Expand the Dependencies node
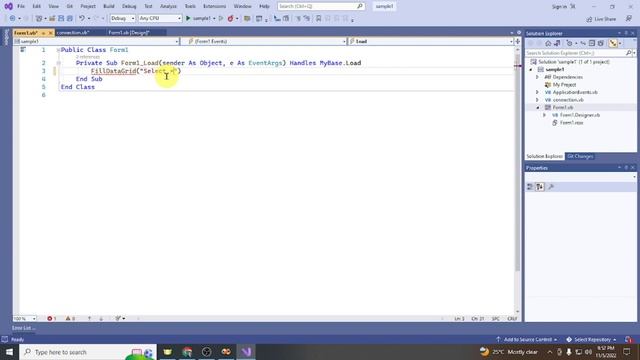 click(x=537, y=77)
